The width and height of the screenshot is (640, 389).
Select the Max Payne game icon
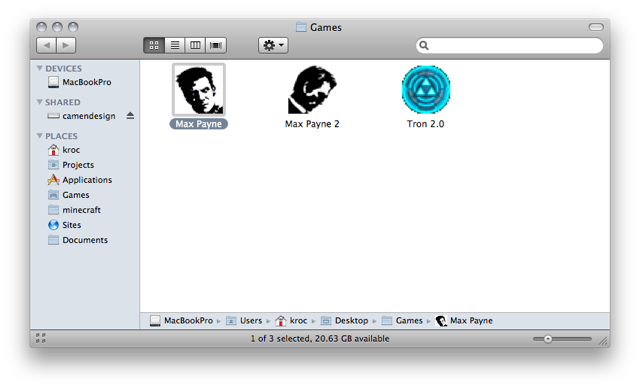coord(199,90)
